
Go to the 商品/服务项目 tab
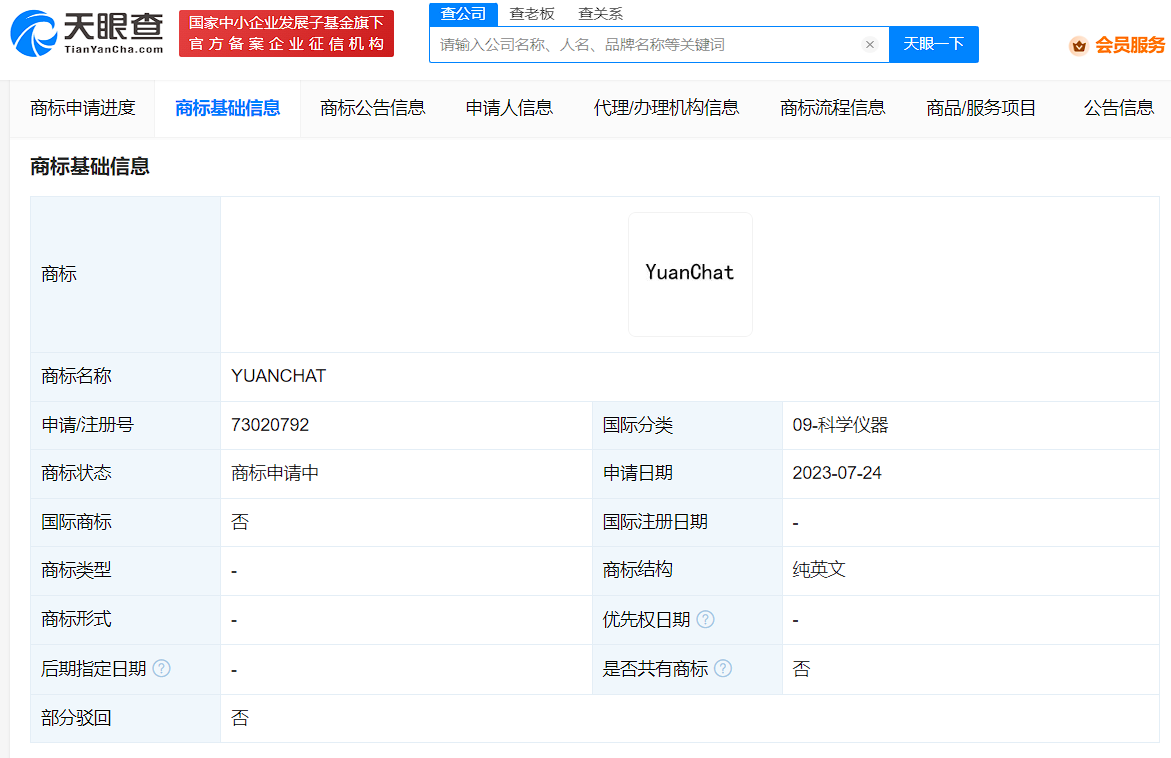pyautogui.click(x=981, y=108)
